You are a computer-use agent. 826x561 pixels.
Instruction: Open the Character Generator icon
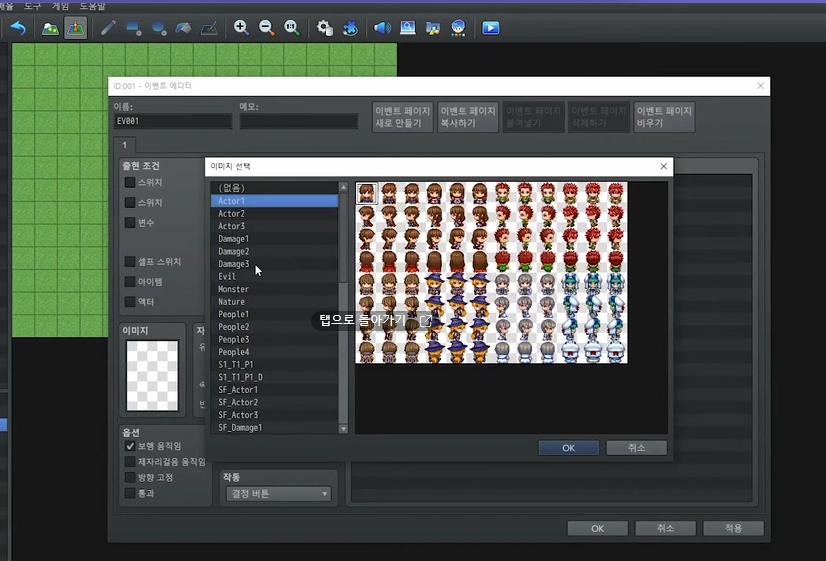458,28
